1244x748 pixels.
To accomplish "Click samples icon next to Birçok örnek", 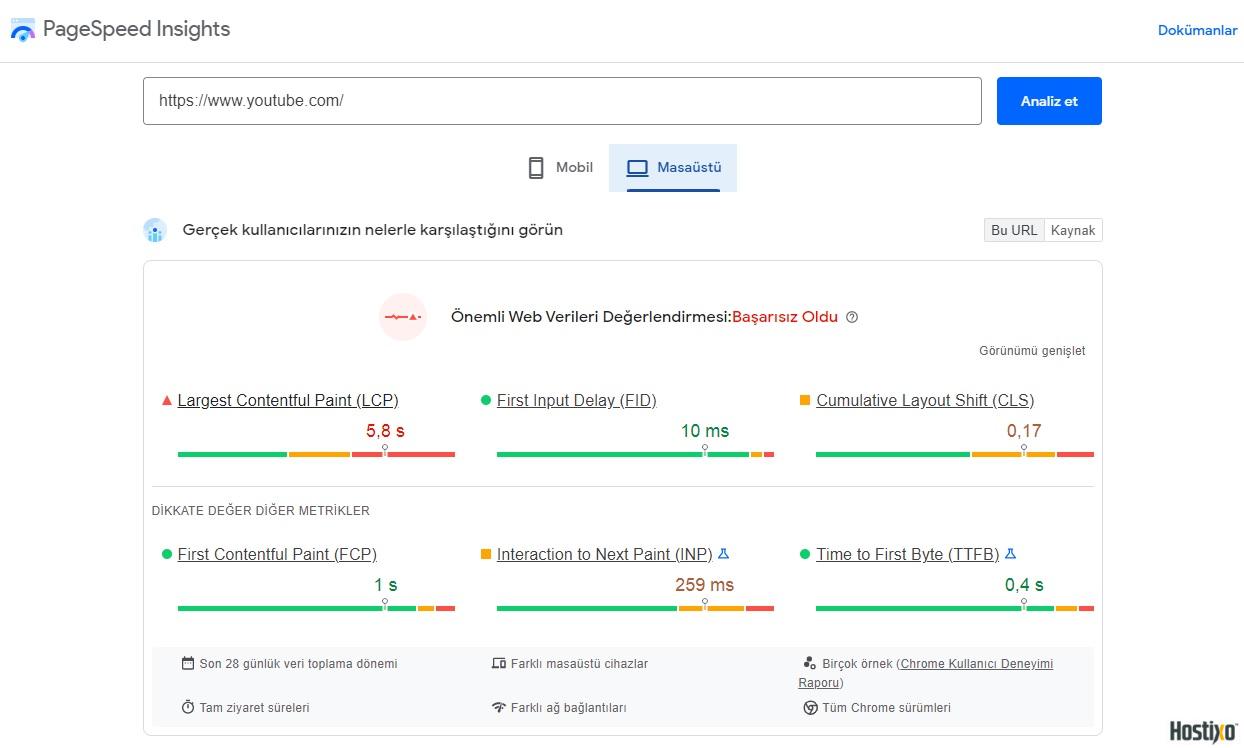I will pyautogui.click(x=809, y=663).
